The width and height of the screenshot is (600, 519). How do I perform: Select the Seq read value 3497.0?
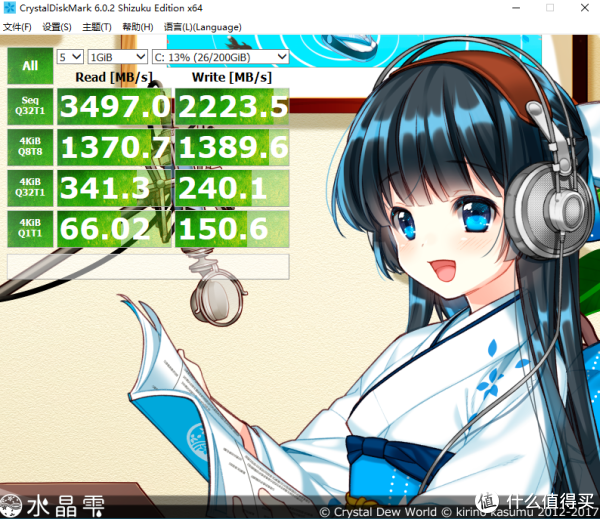[114, 106]
